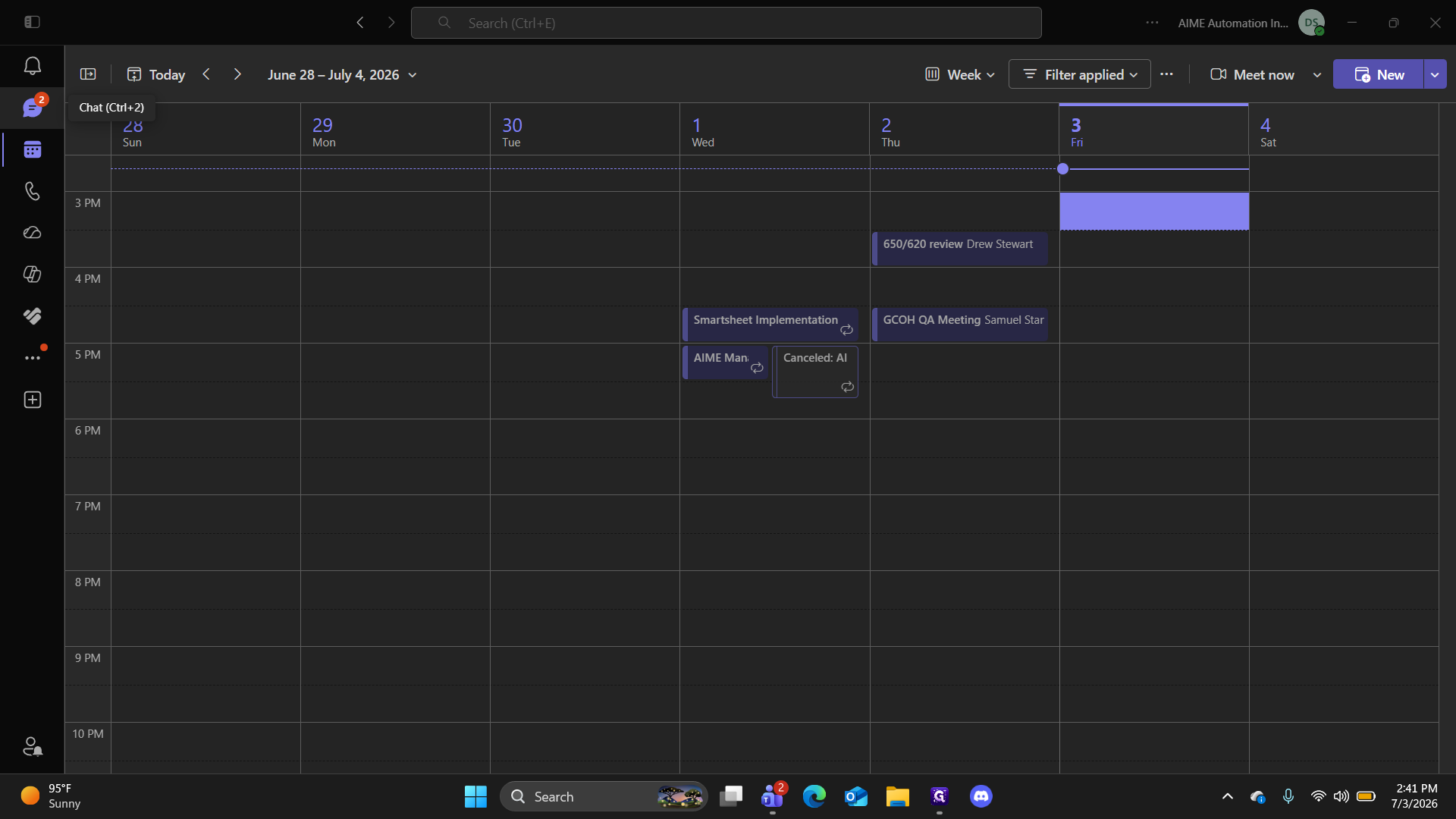The width and height of the screenshot is (1456, 819).
Task: Open Chat with 2 unread messages
Action: coord(32,108)
